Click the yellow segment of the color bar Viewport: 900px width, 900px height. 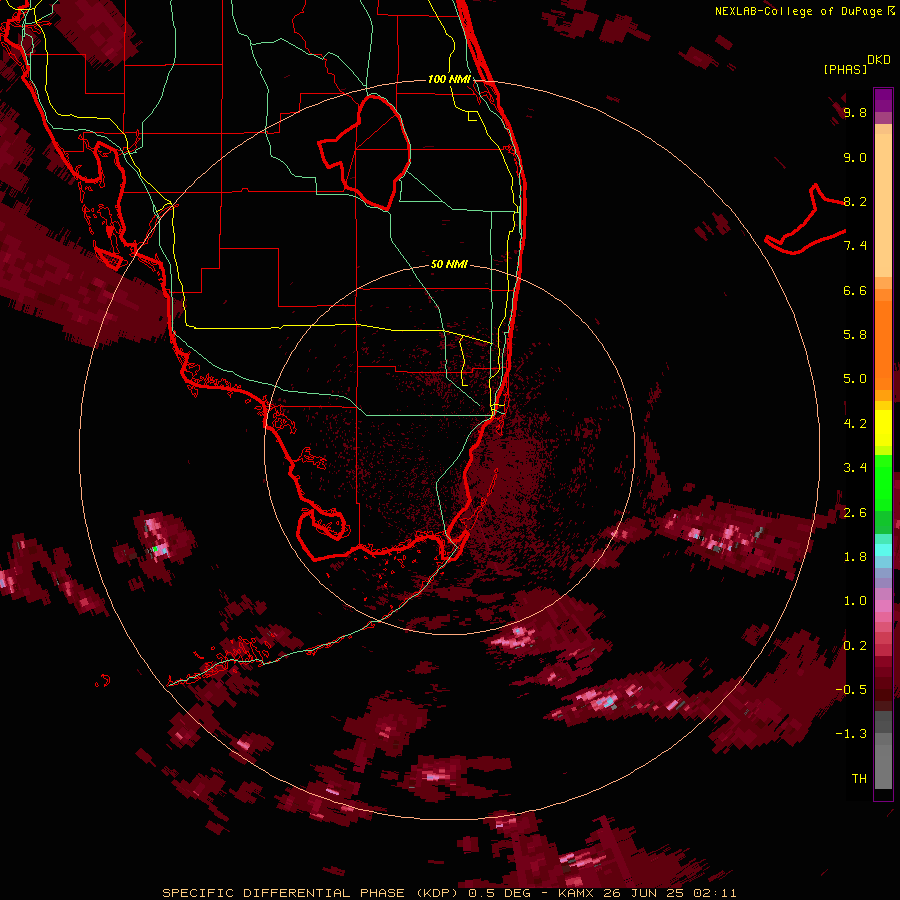coord(883,428)
